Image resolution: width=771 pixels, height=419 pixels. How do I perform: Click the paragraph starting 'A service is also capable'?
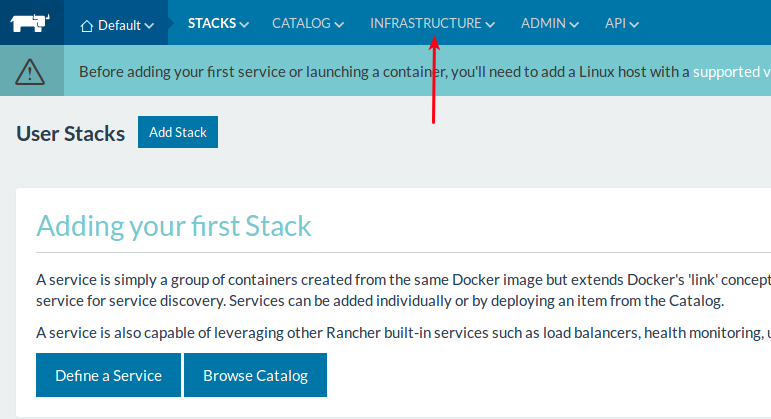coord(403,333)
